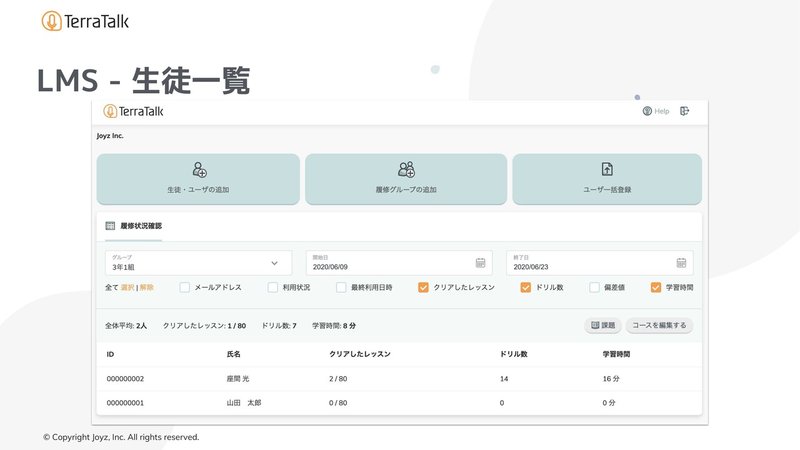Enable the メールアドレス checkbox
This screenshot has width=800, height=450.
pyautogui.click(x=185, y=287)
